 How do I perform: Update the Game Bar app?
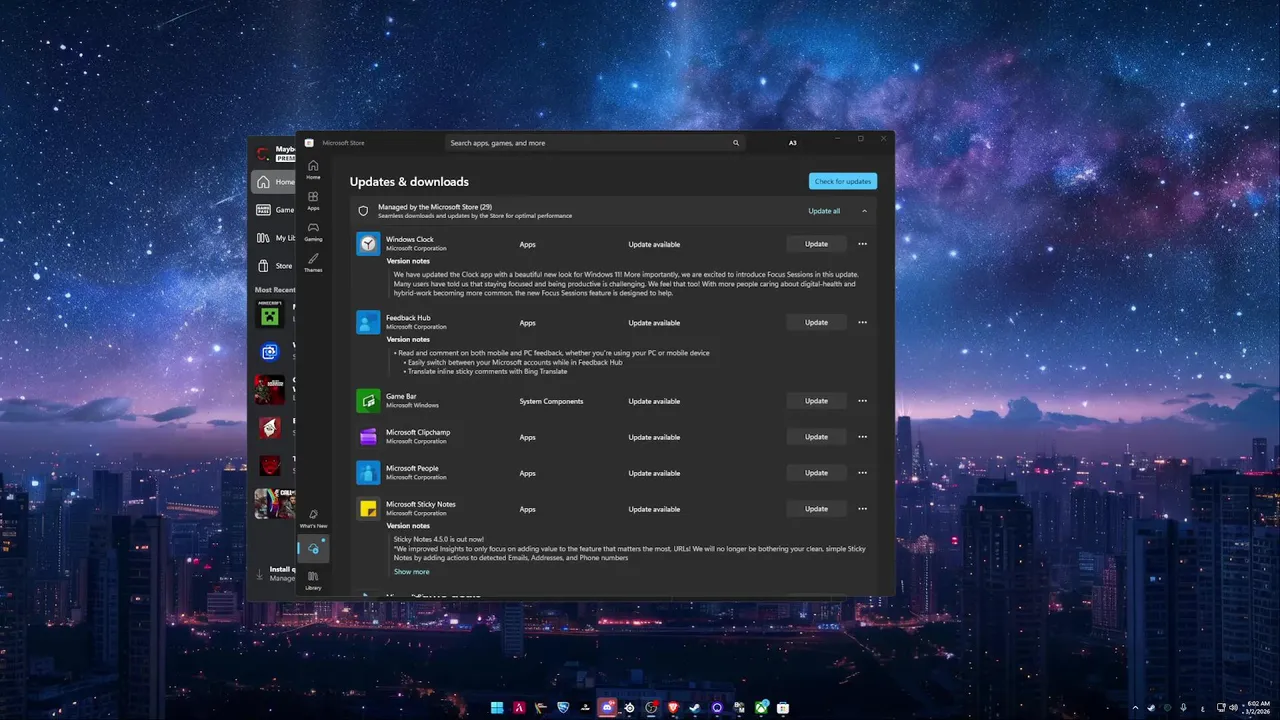tap(816, 401)
